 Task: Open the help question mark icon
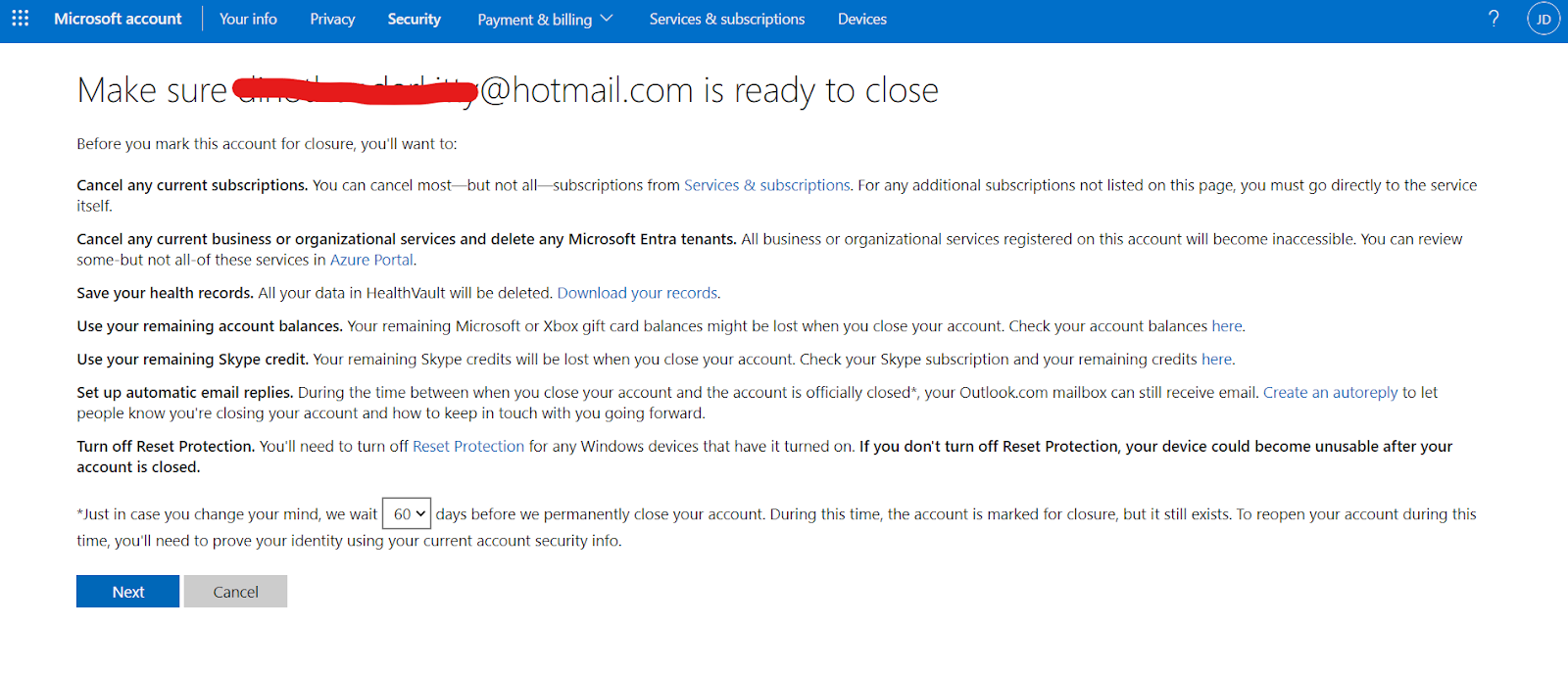[x=1494, y=19]
